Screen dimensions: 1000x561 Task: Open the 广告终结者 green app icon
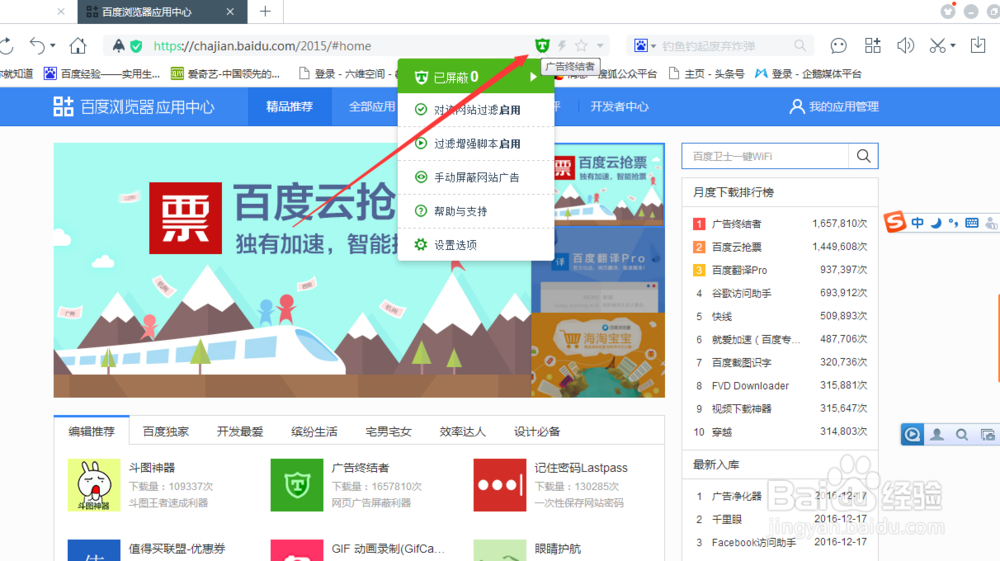coord(297,485)
